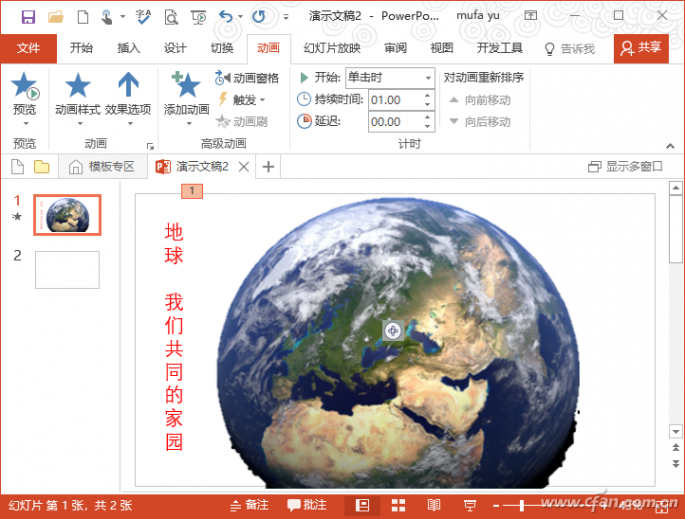The image size is (685, 519).
Task: Open the 文件 tab
Action: (28, 48)
